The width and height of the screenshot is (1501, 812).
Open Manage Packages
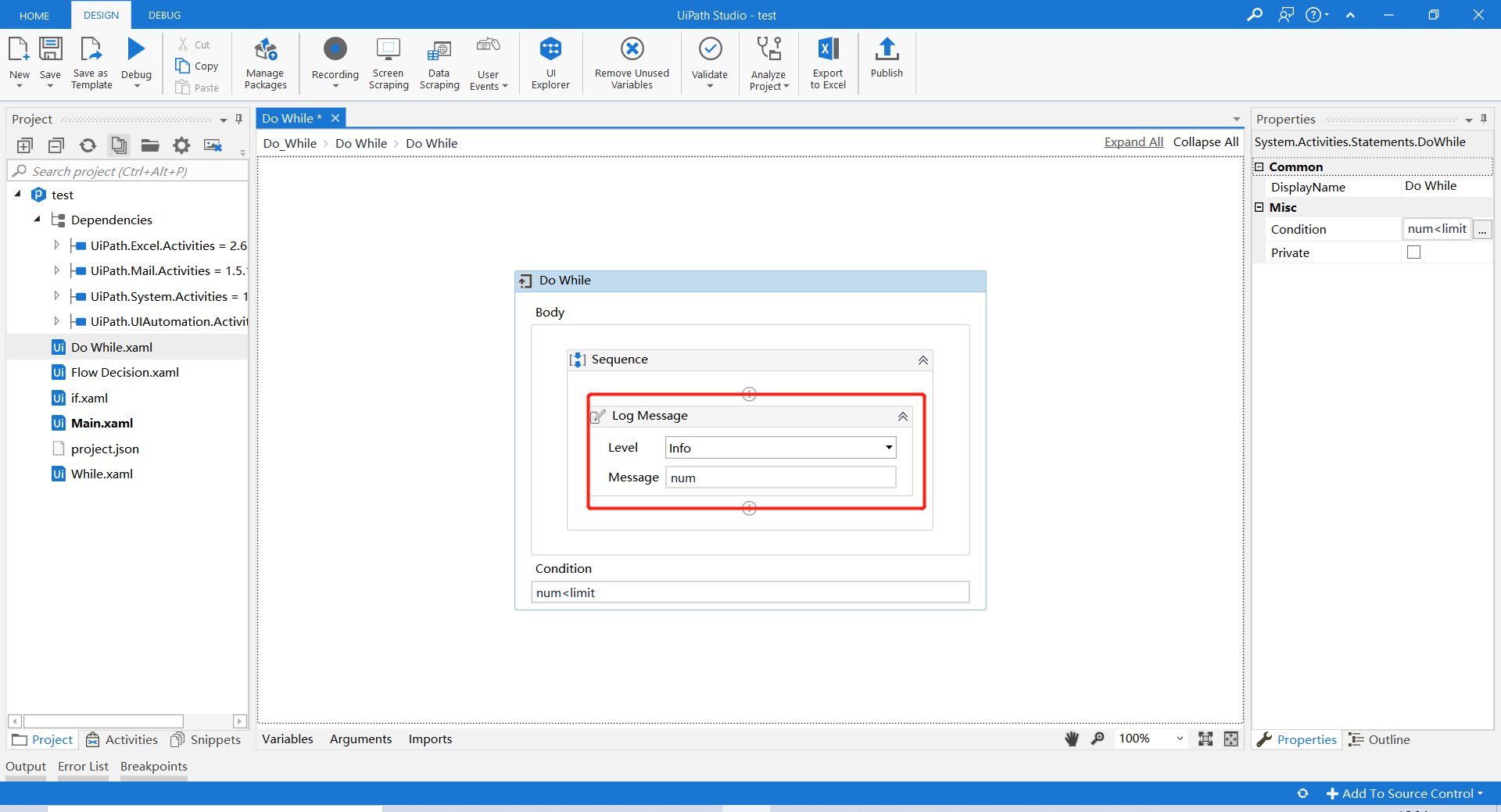pos(265,63)
